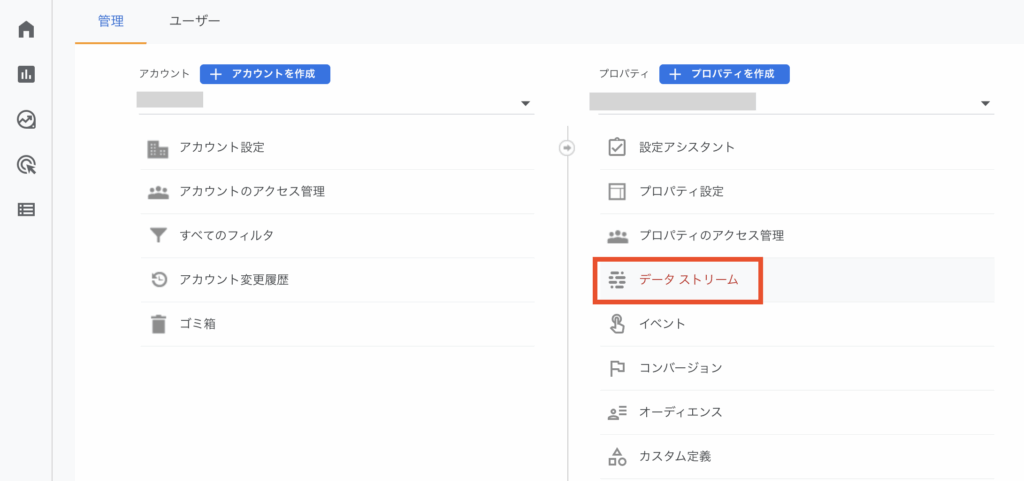The height and width of the screenshot is (481, 1024).
Task: Open カスタム定義 in the property column
Action: (x=674, y=456)
